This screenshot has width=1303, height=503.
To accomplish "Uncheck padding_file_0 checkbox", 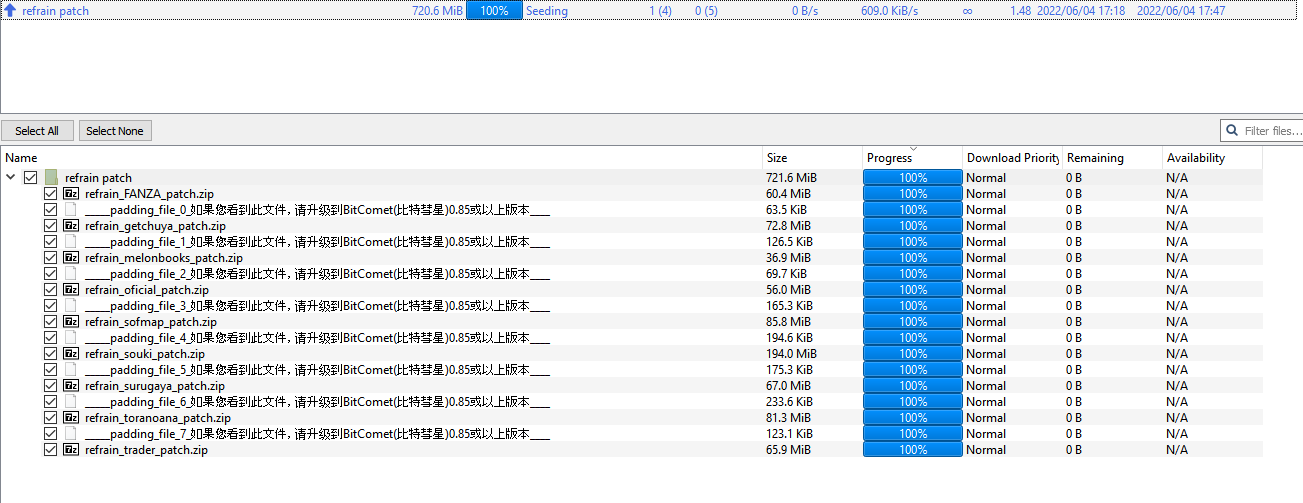I will pos(51,210).
